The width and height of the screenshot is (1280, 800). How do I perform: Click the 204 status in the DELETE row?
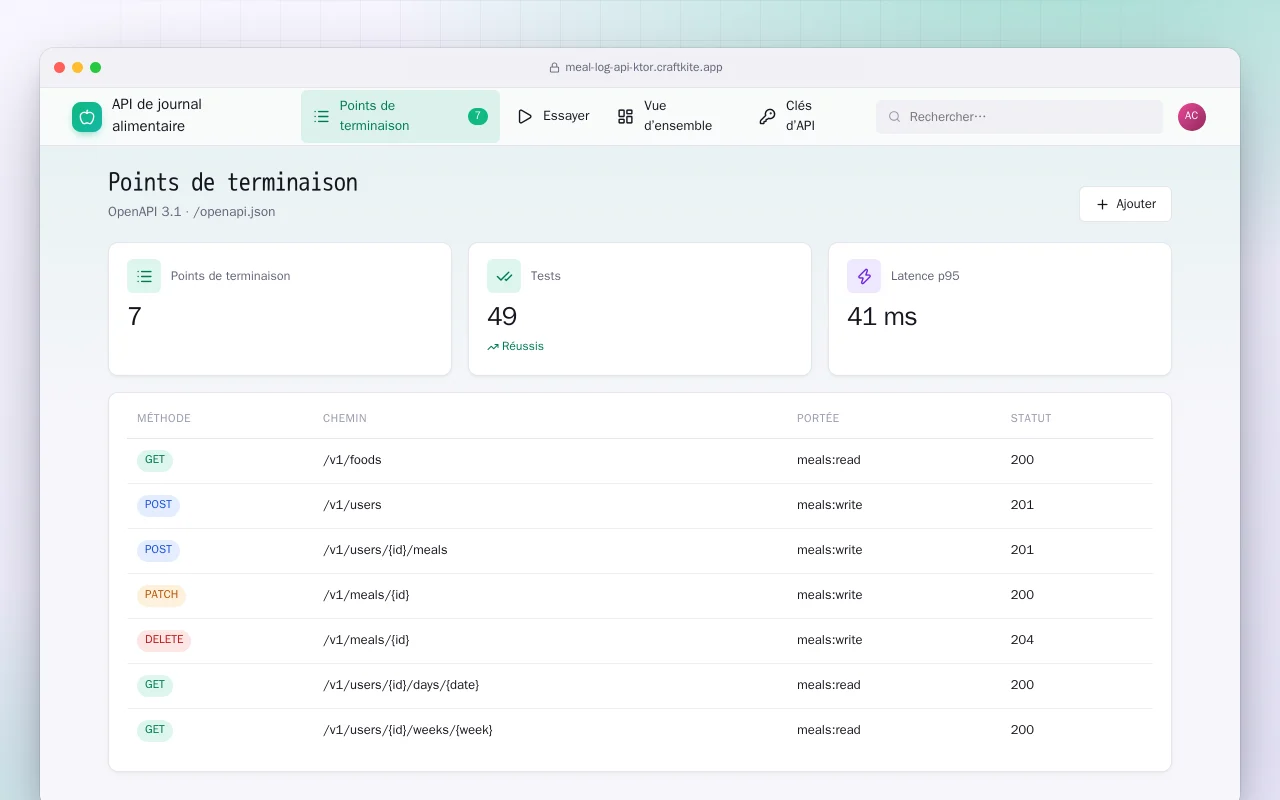[x=1022, y=640]
